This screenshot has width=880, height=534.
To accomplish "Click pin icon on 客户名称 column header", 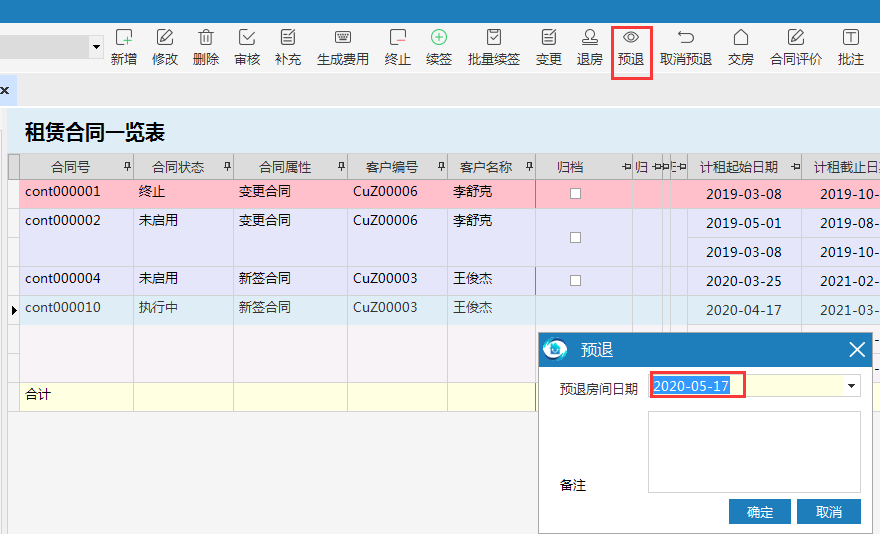I will click(x=529, y=166).
